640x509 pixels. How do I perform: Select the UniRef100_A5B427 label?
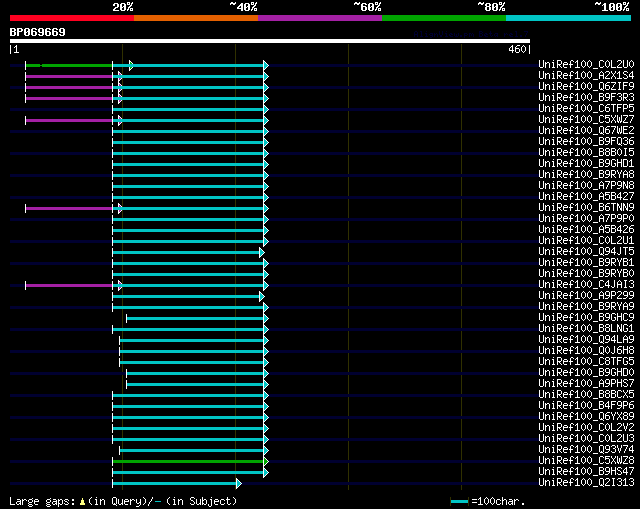click(586, 197)
